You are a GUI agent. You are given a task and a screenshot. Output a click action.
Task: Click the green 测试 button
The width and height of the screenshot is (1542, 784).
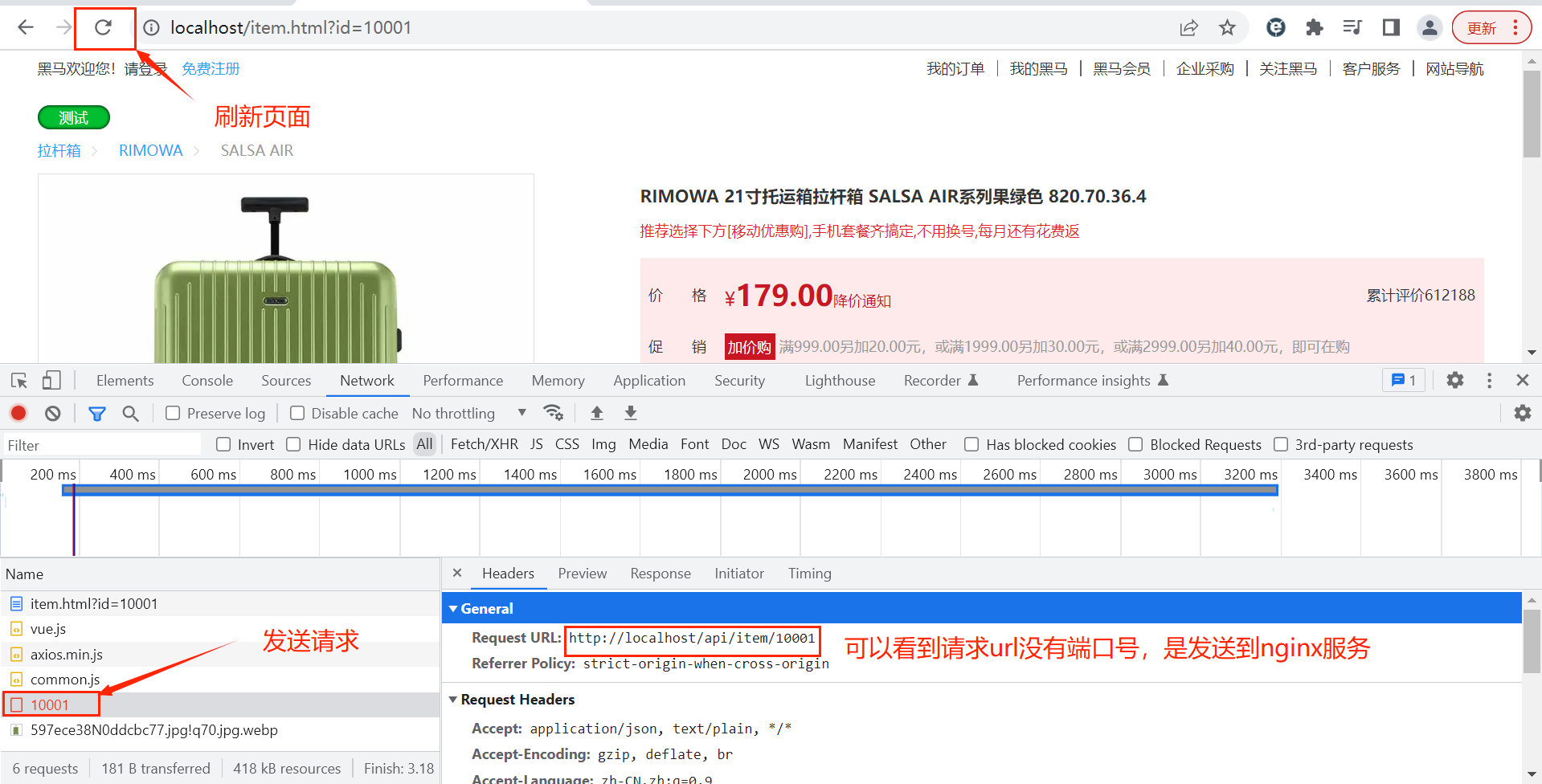click(74, 118)
